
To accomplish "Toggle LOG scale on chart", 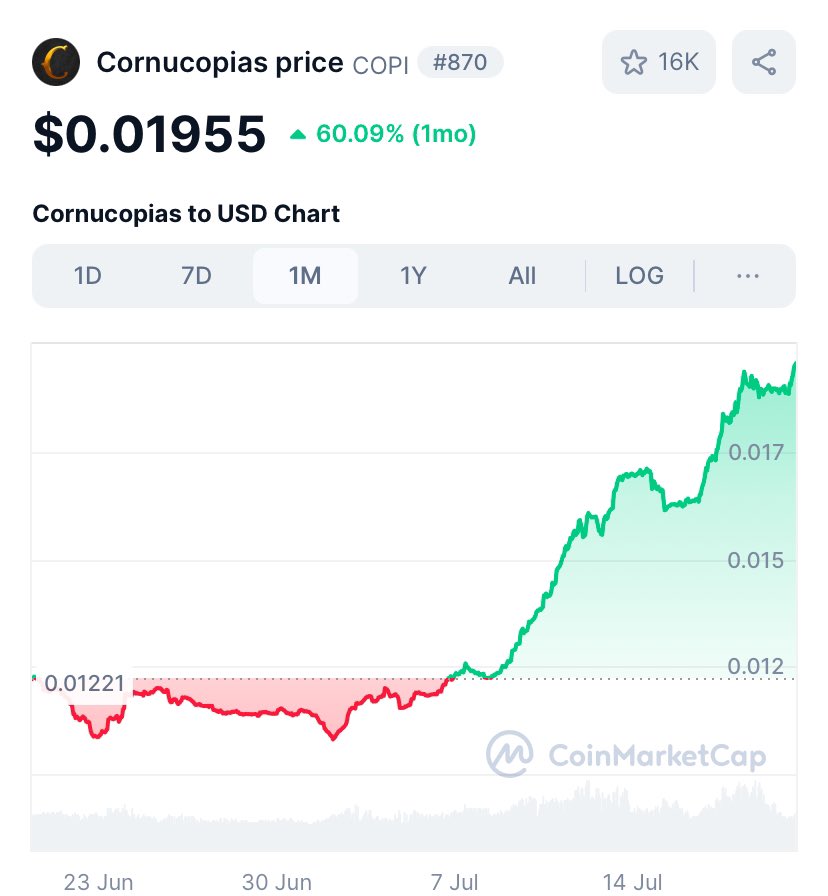I will pyautogui.click(x=639, y=276).
